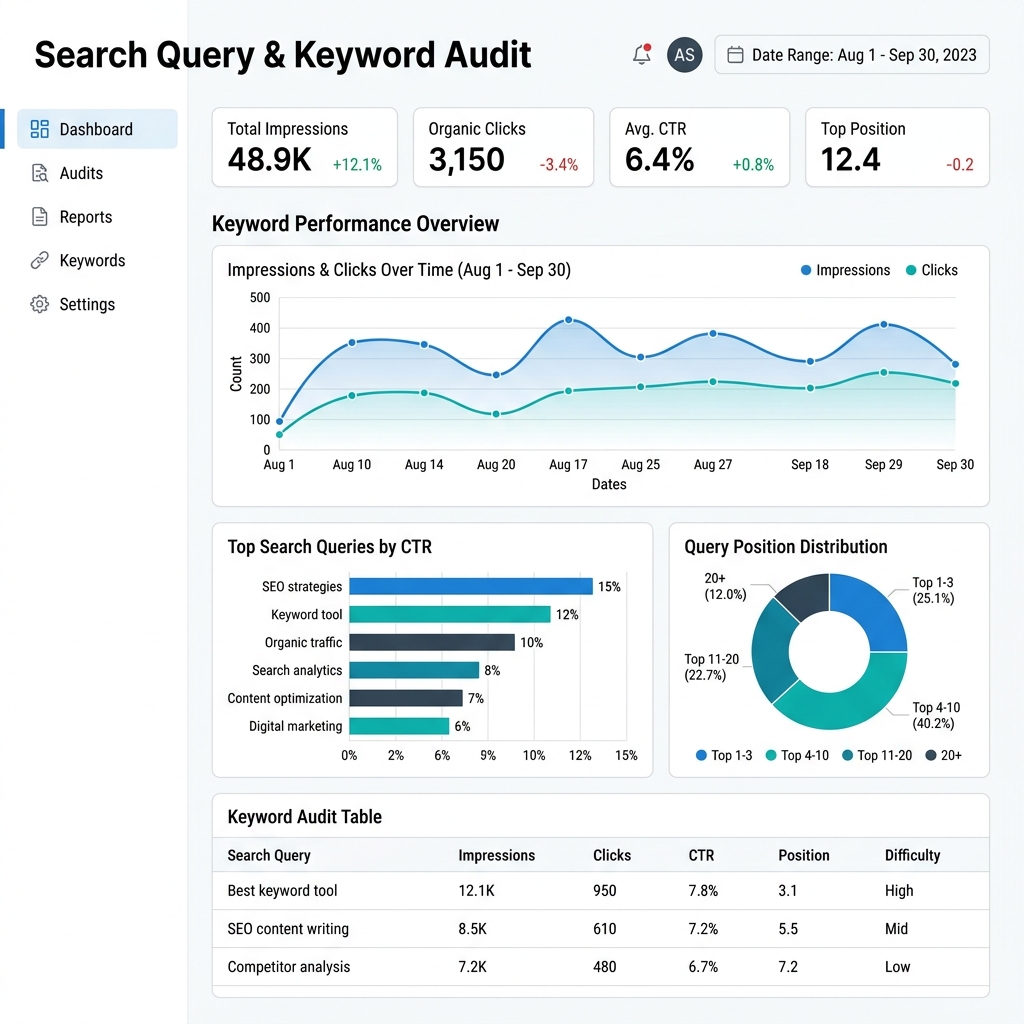Screen dimensions: 1024x1024
Task: Click the Aug 27 impressions data point
Action: pos(713,334)
